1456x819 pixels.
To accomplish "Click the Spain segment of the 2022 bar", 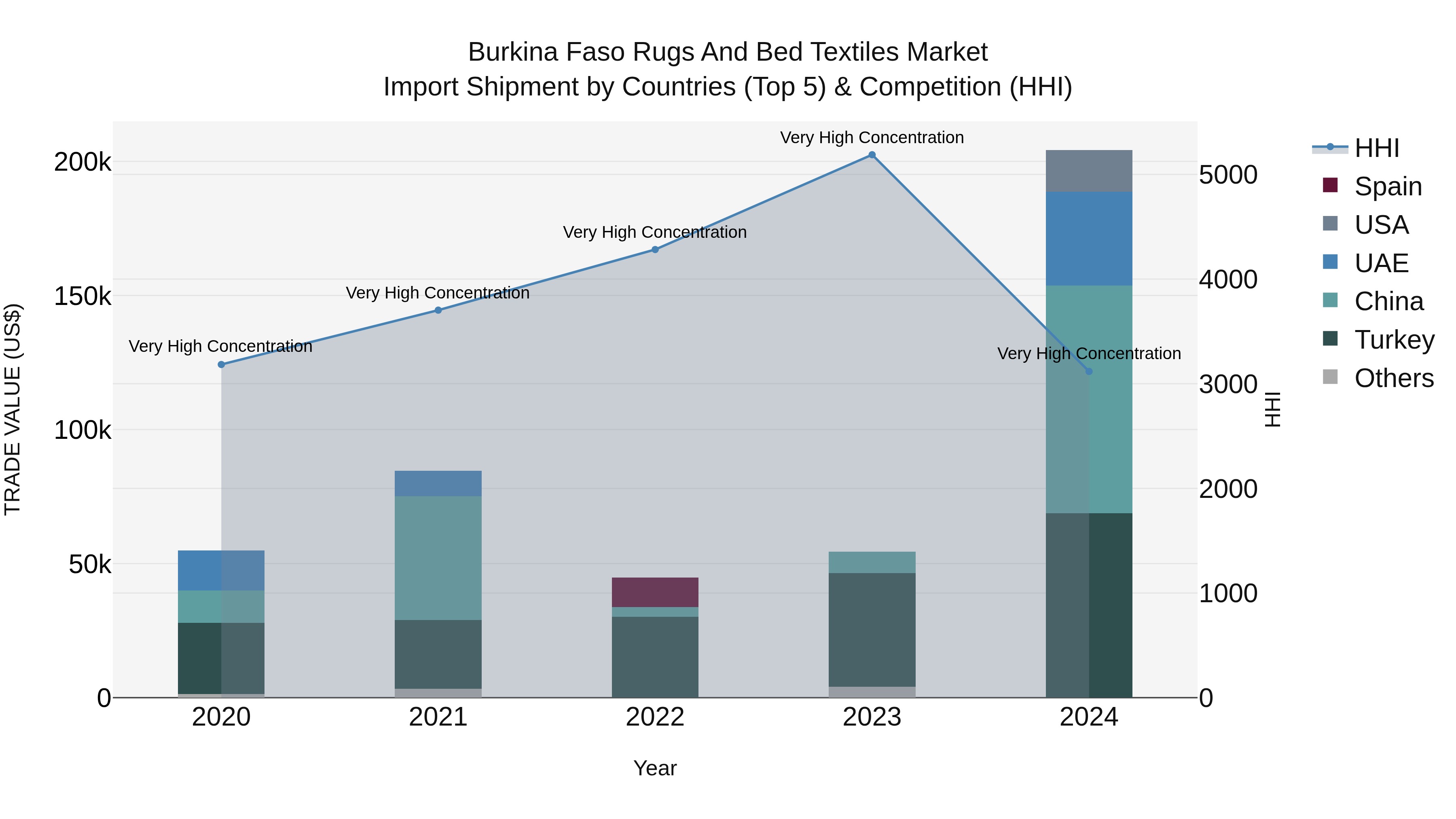I will [655, 593].
